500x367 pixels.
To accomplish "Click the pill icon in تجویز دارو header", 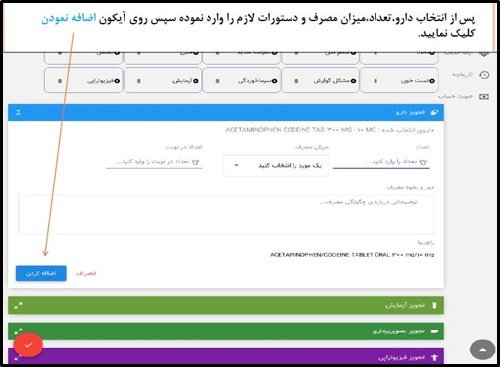I will pyautogui.click(x=434, y=113).
